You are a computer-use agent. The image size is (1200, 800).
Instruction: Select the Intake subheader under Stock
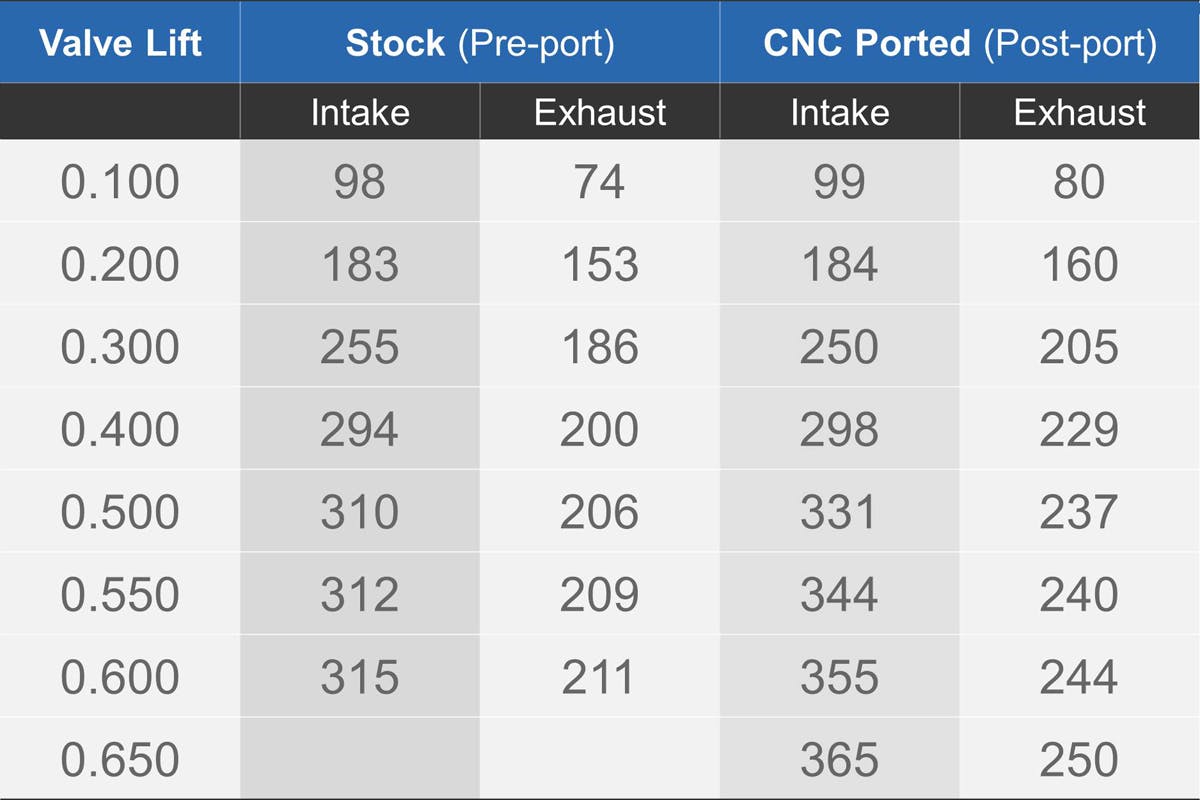pos(360,111)
